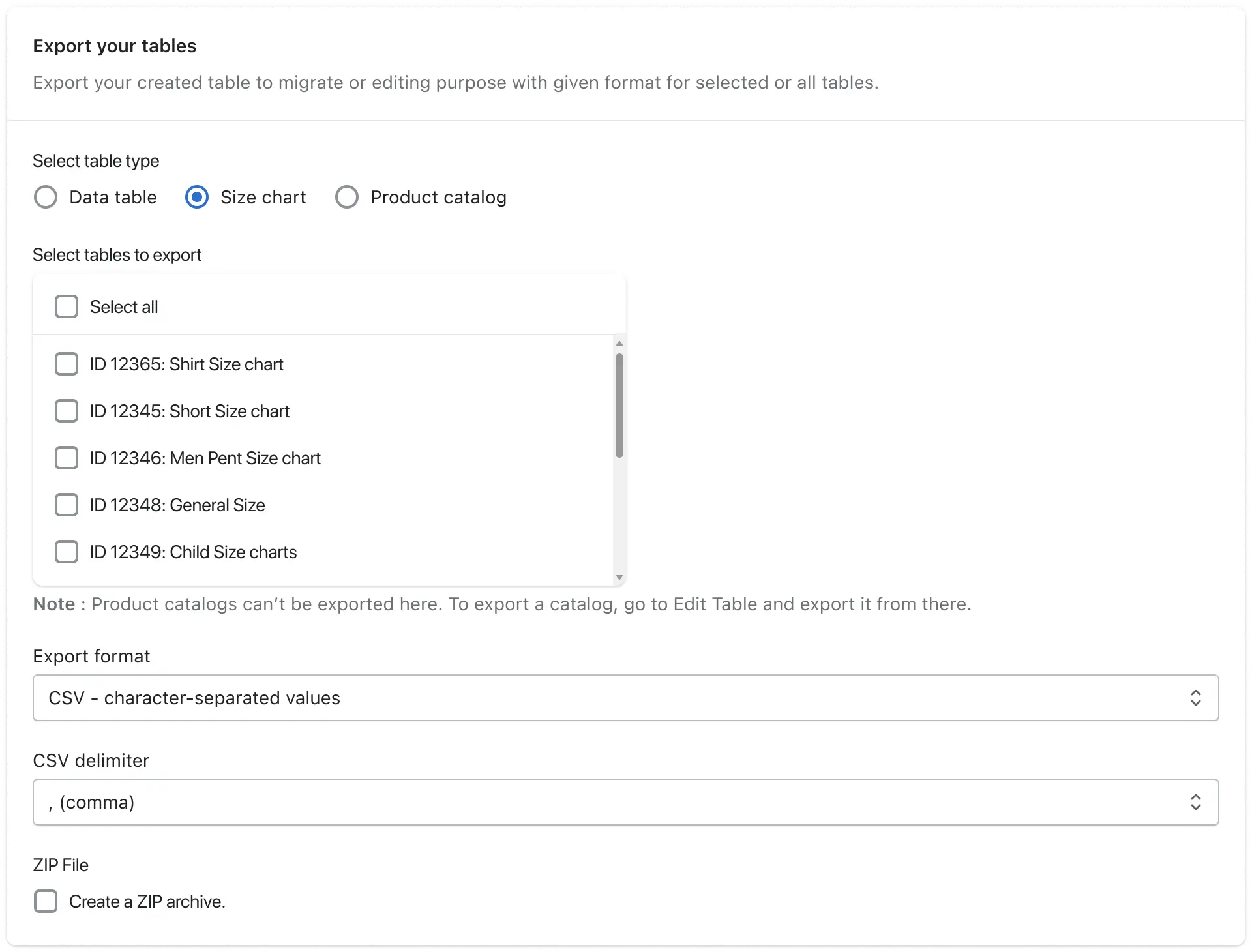Click the Create a ZIP archive label
1252x952 pixels.
point(147,901)
